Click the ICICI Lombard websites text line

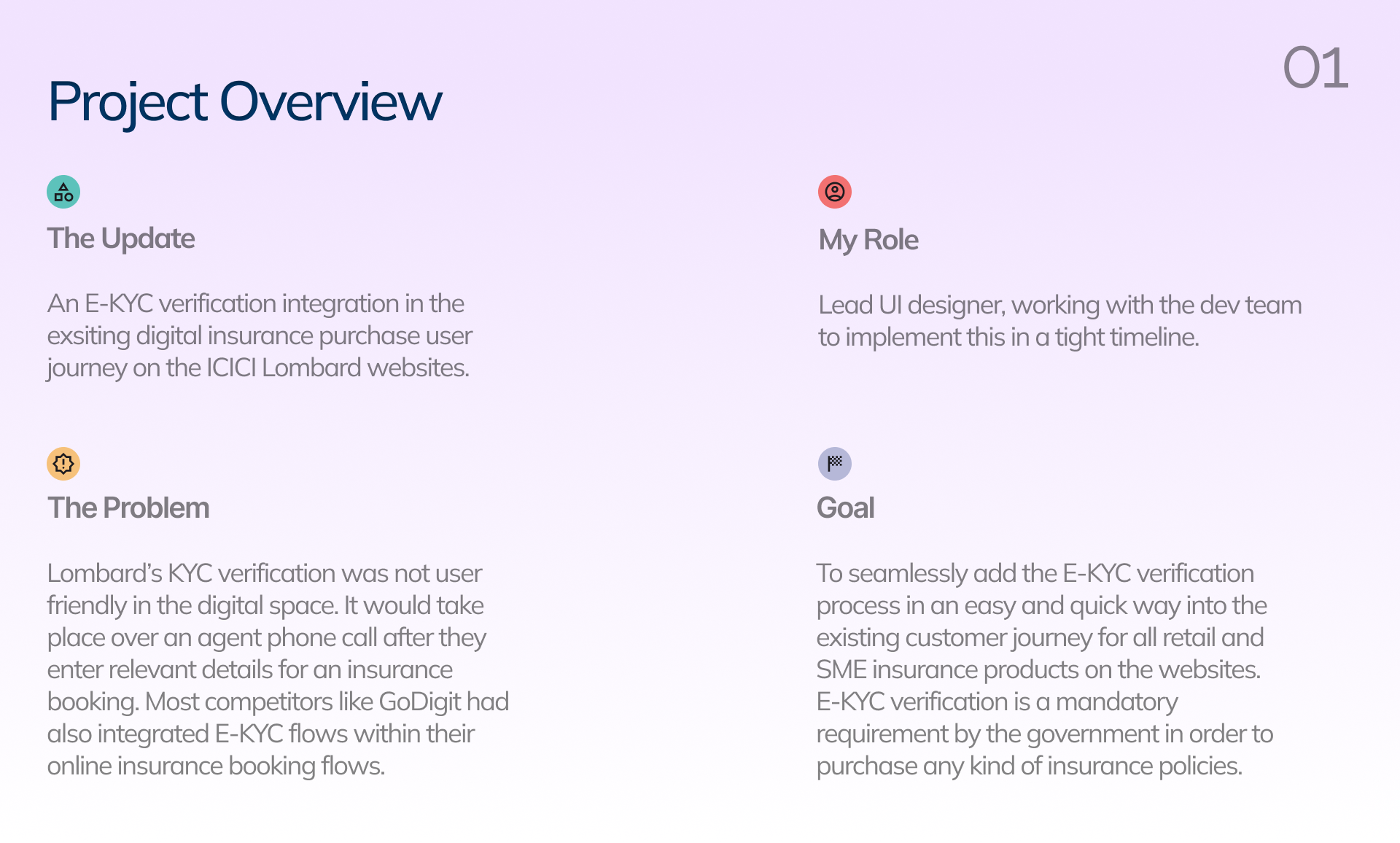click(x=258, y=368)
